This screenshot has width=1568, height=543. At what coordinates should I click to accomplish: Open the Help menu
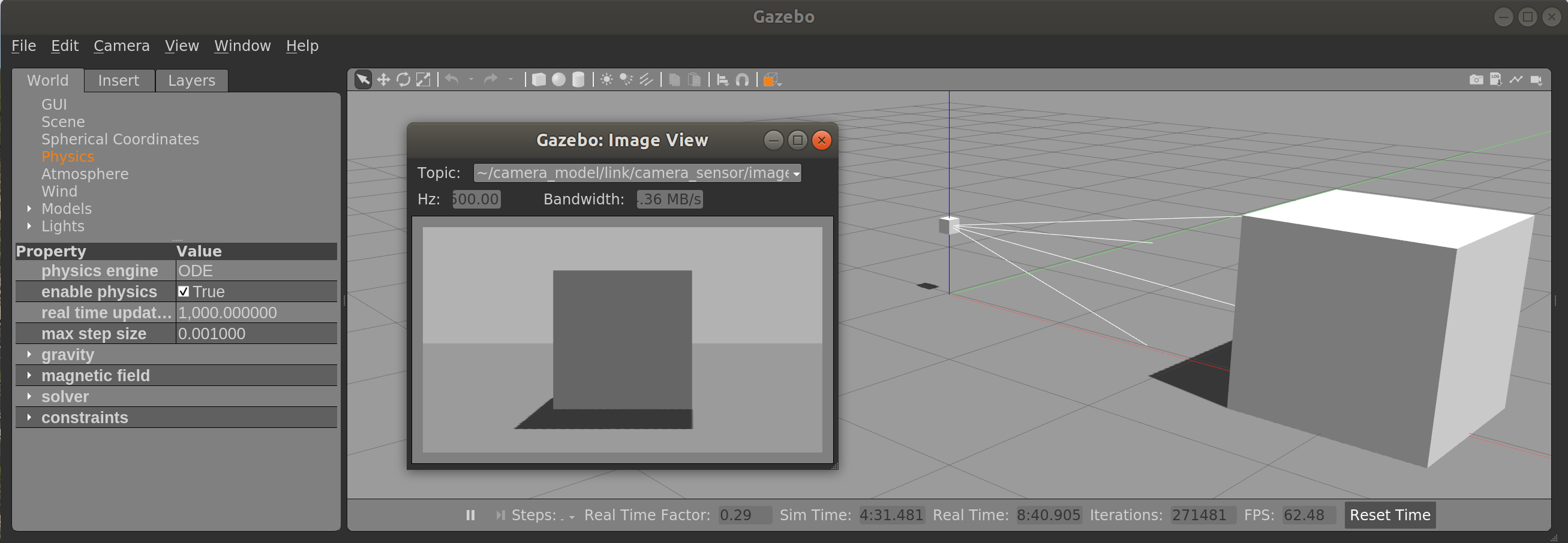tap(302, 46)
